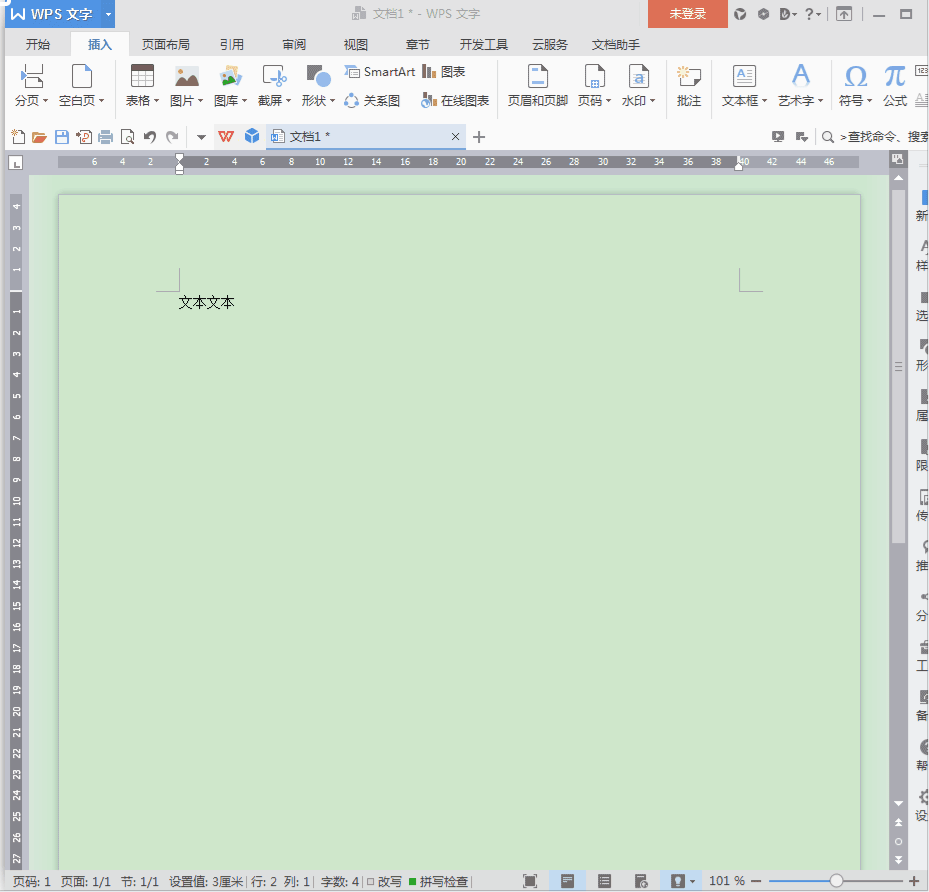Switch to the 引用 ribbon tab

point(232,44)
